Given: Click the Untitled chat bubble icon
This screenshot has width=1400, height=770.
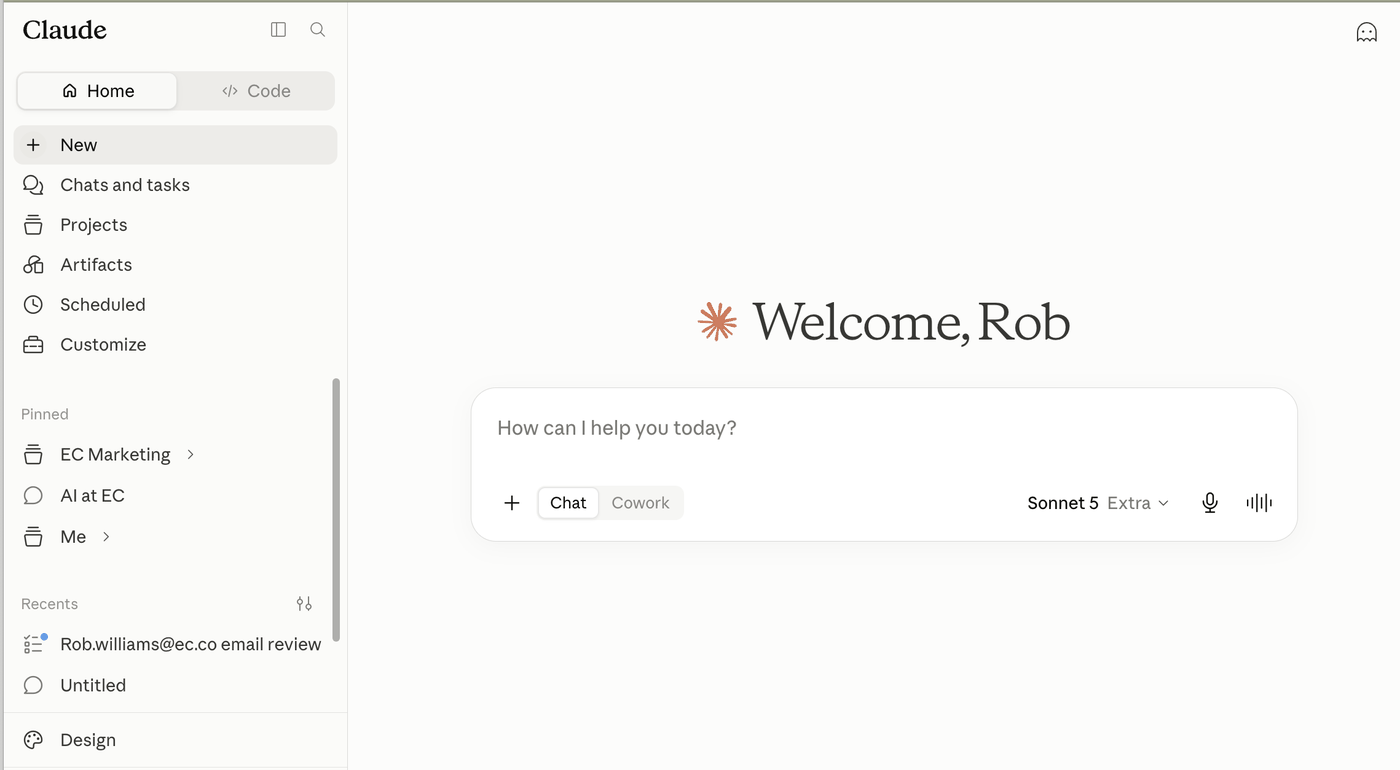Looking at the screenshot, I should pos(33,685).
